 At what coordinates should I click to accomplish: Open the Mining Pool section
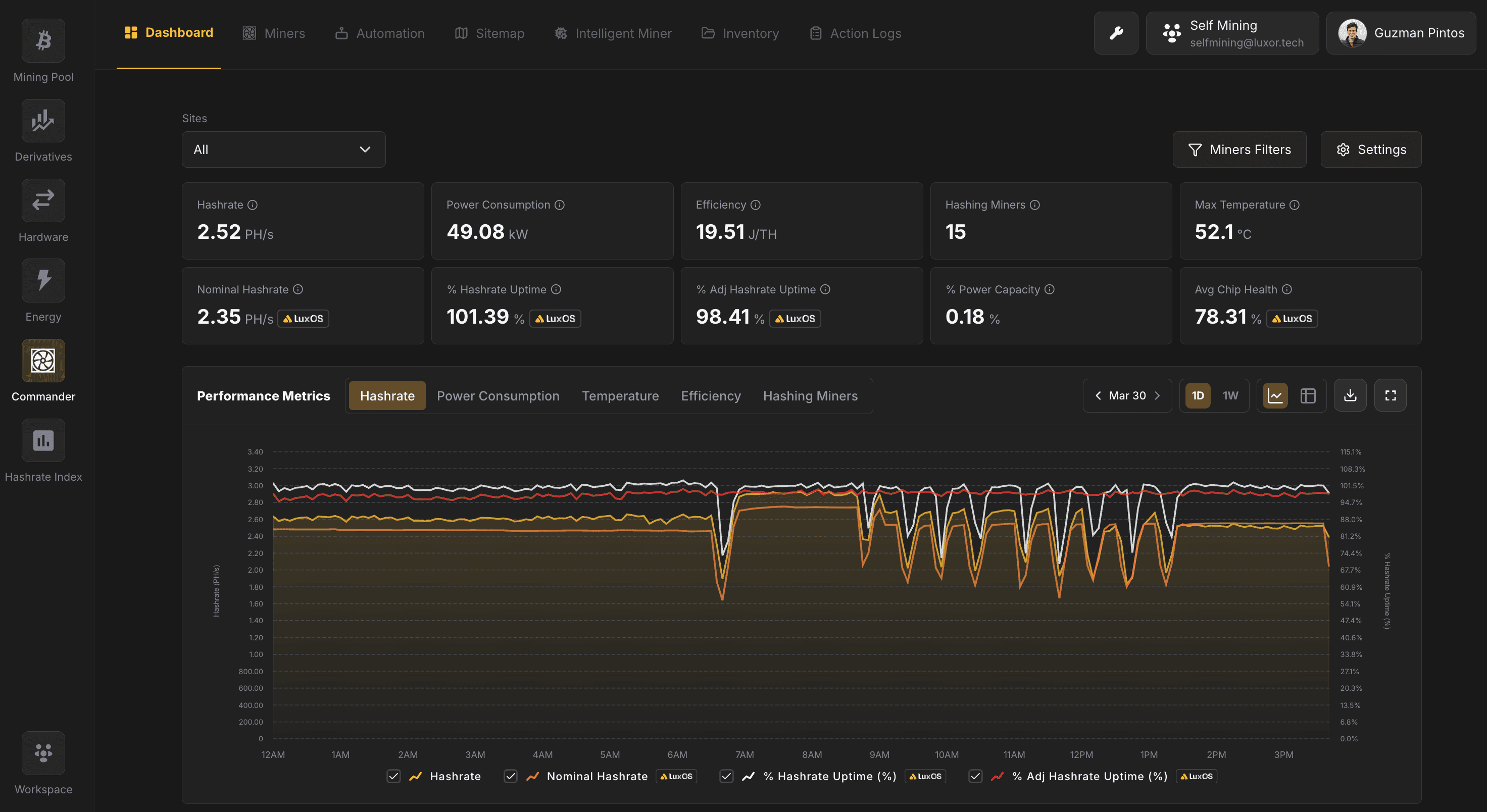click(x=43, y=40)
